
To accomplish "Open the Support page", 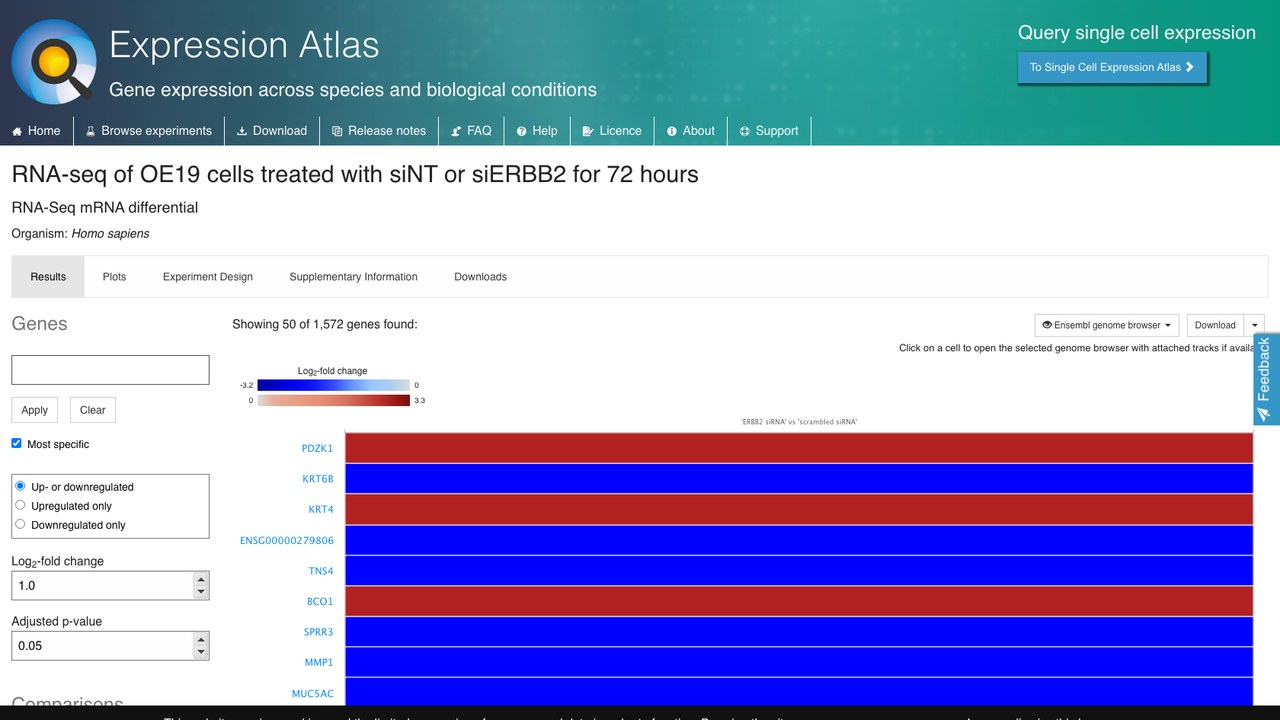I will 770,131.
